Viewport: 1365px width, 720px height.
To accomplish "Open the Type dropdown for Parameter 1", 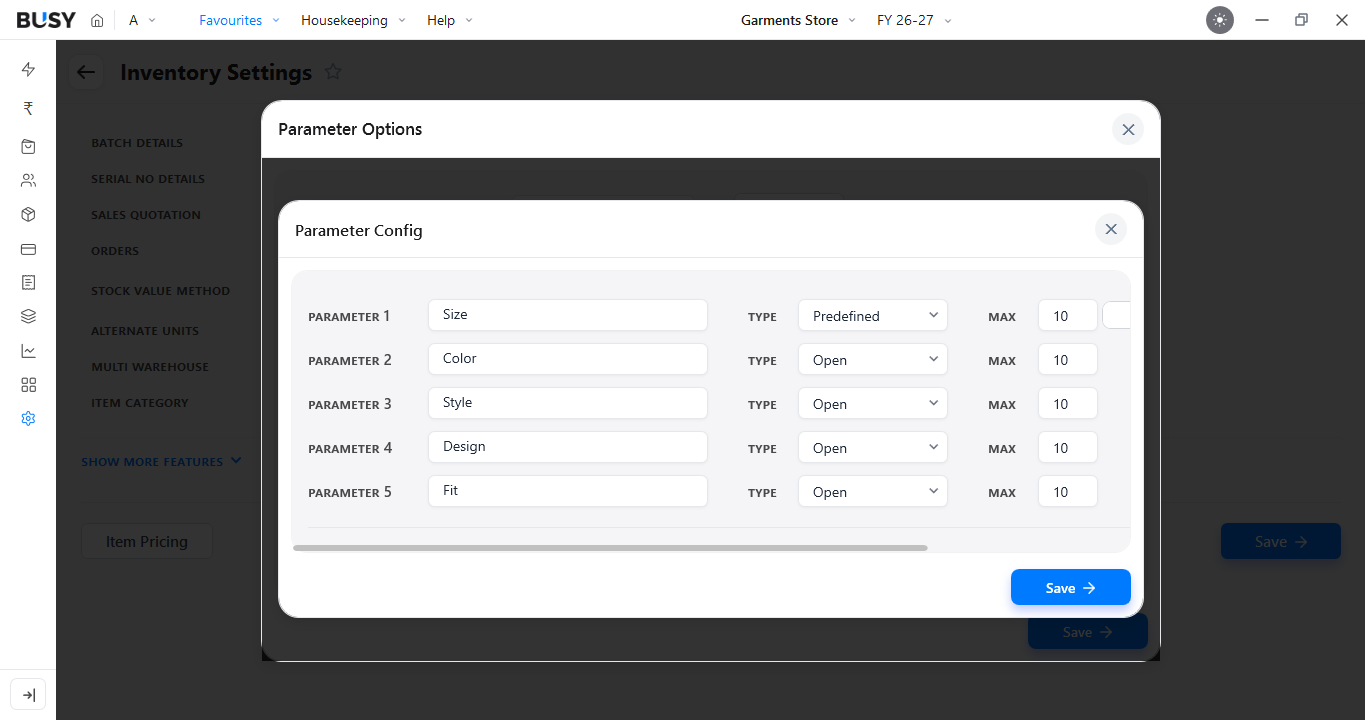I will coord(873,315).
